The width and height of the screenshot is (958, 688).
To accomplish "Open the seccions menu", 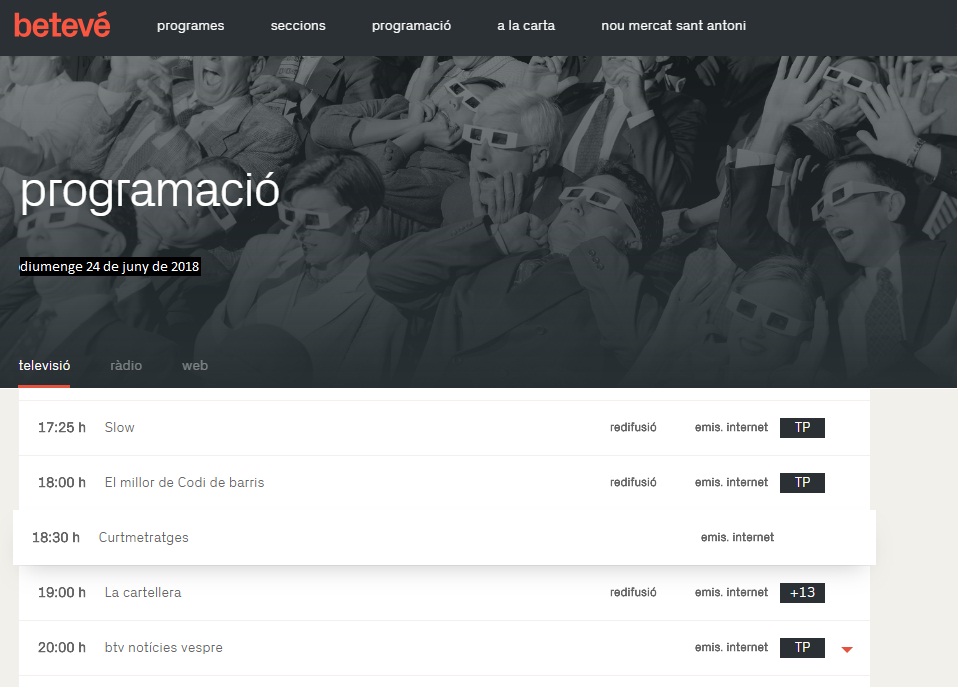I will pos(298,26).
